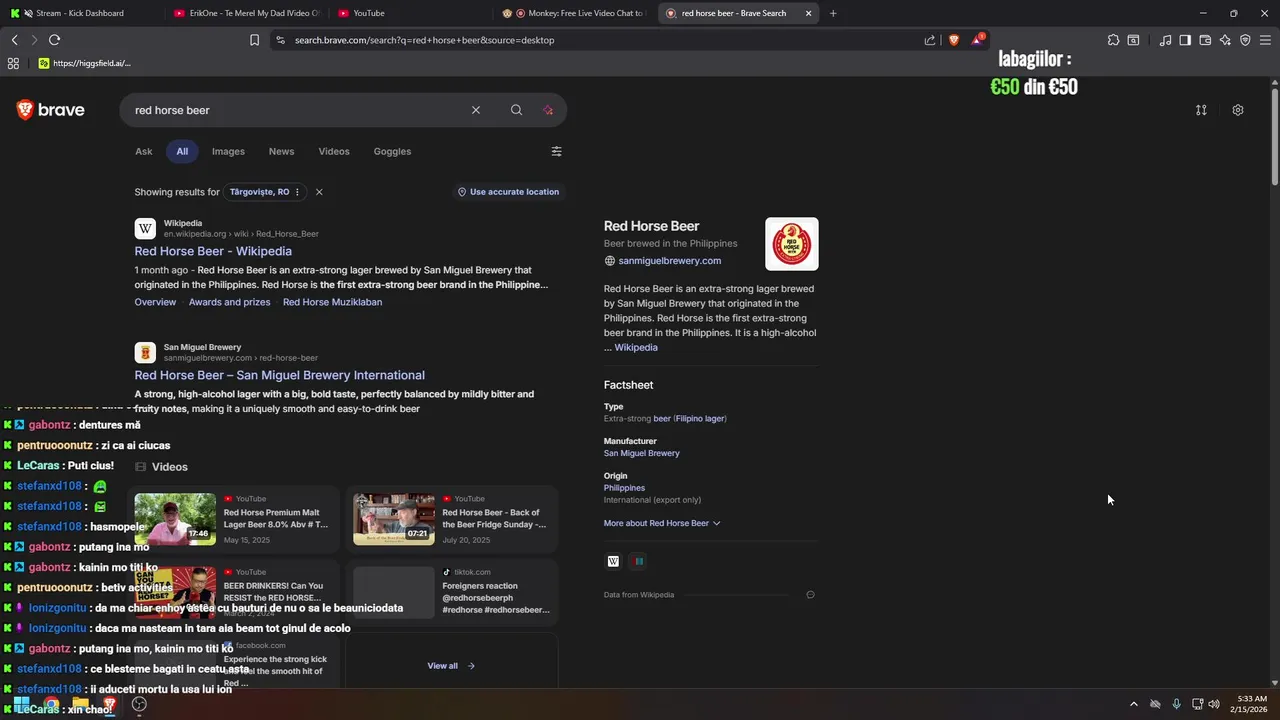This screenshot has height=720, width=1280.
Task: Select the All results tab
Action: (x=182, y=151)
